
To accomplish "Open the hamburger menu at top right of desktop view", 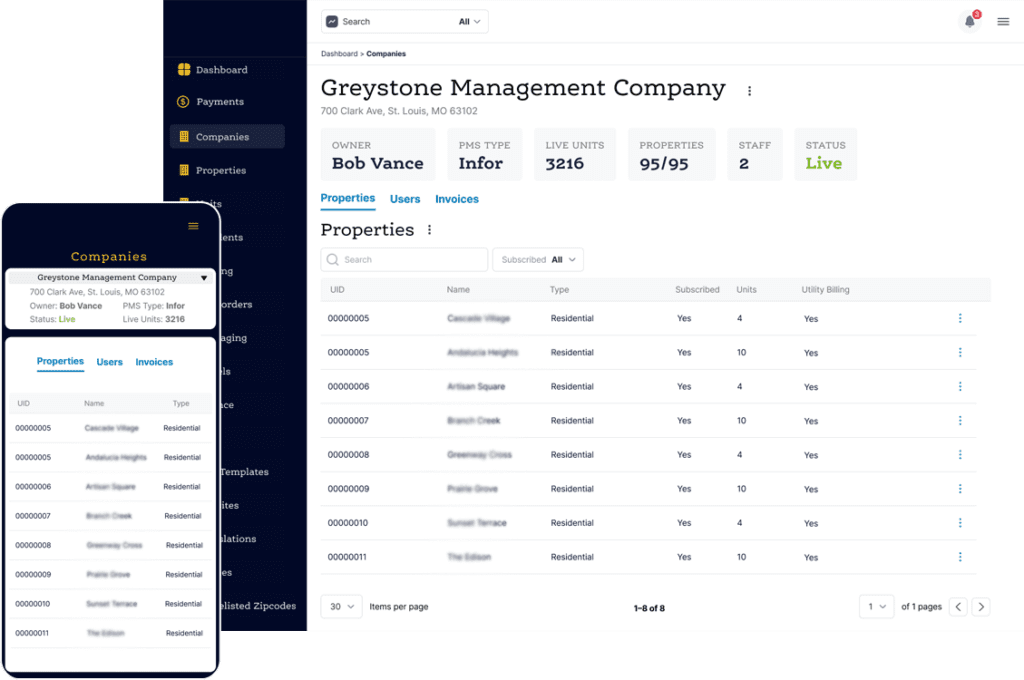I will (1003, 22).
